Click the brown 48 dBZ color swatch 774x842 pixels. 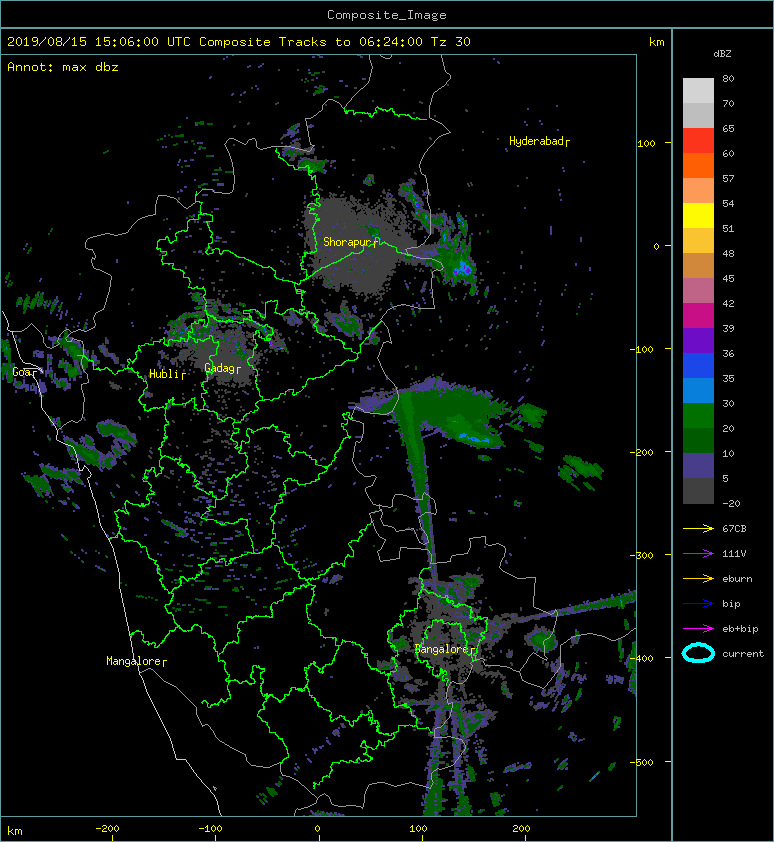pos(698,265)
